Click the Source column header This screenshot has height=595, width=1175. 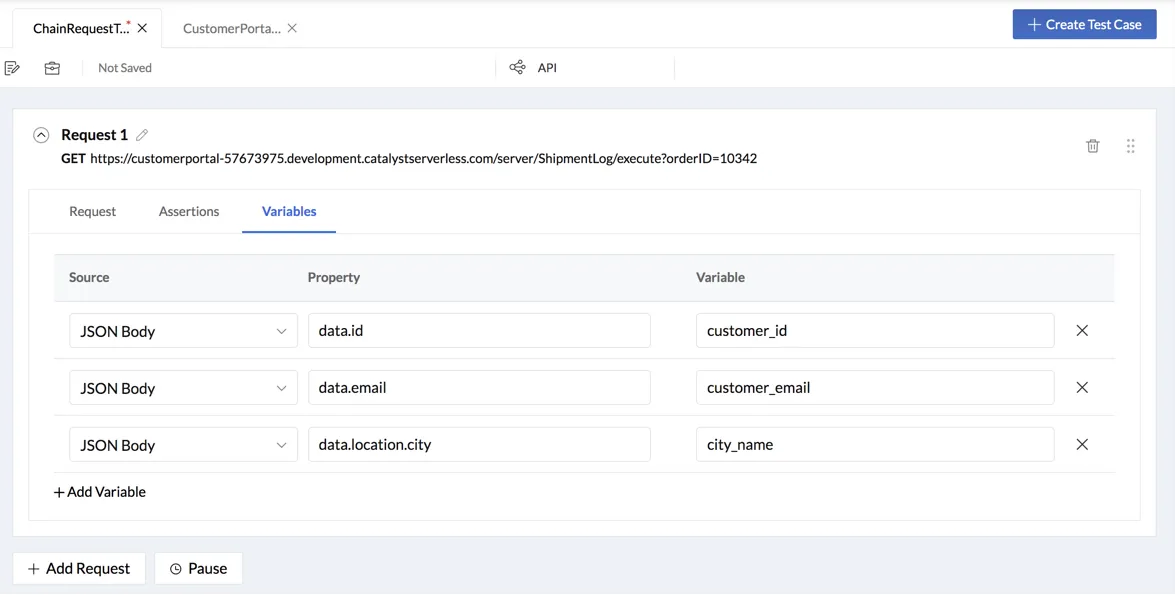89,277
